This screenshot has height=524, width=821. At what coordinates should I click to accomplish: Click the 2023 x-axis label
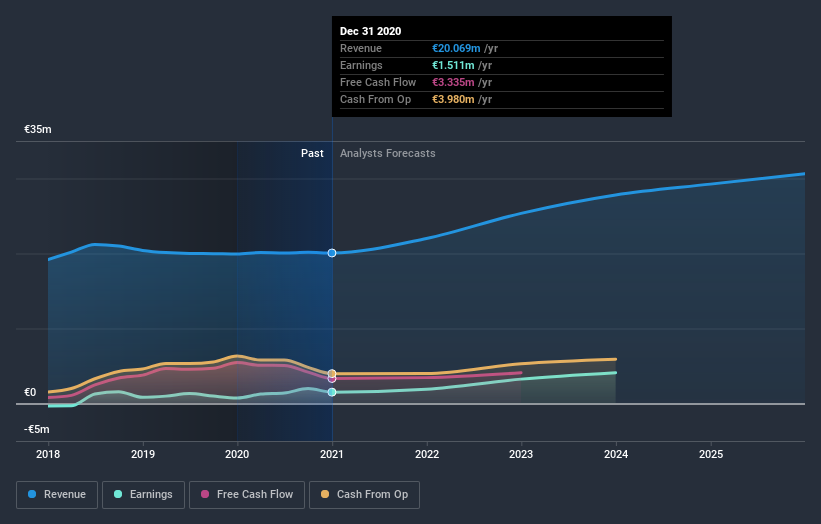(x=521, y=454)
